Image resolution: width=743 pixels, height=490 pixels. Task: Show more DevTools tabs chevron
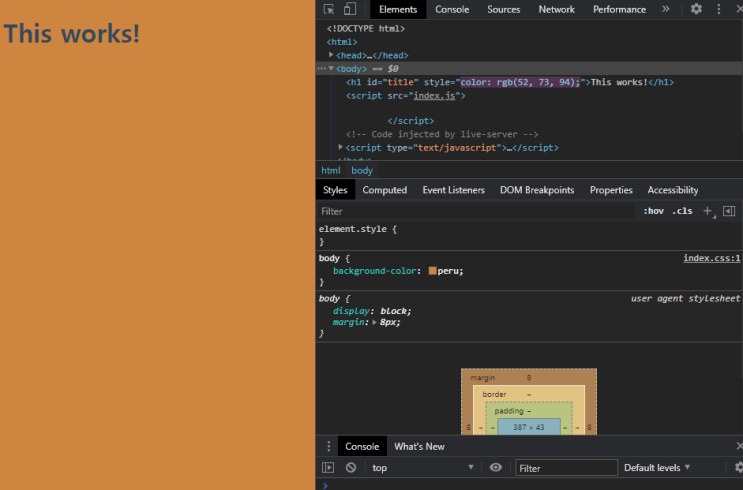[x=666, y=9]
